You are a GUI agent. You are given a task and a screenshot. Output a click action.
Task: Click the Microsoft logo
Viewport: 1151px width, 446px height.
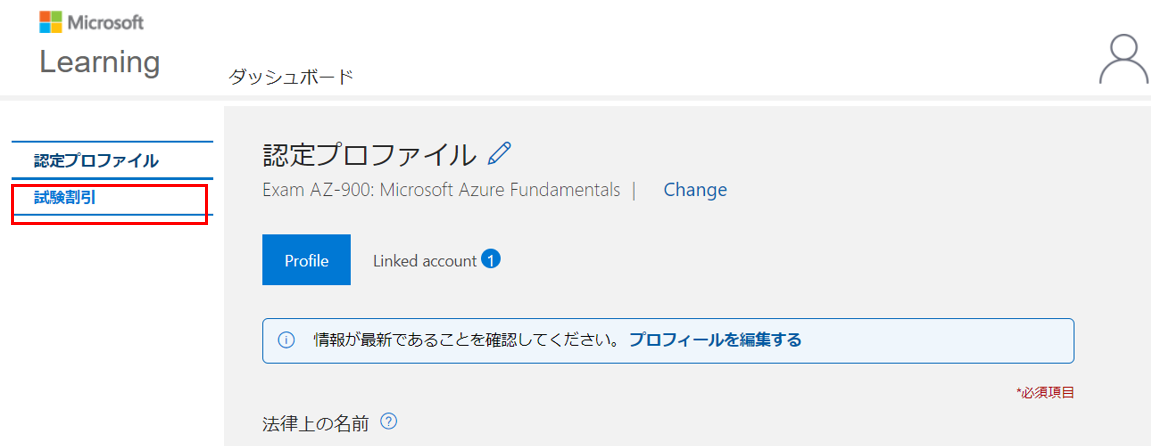tap(92, 22)
